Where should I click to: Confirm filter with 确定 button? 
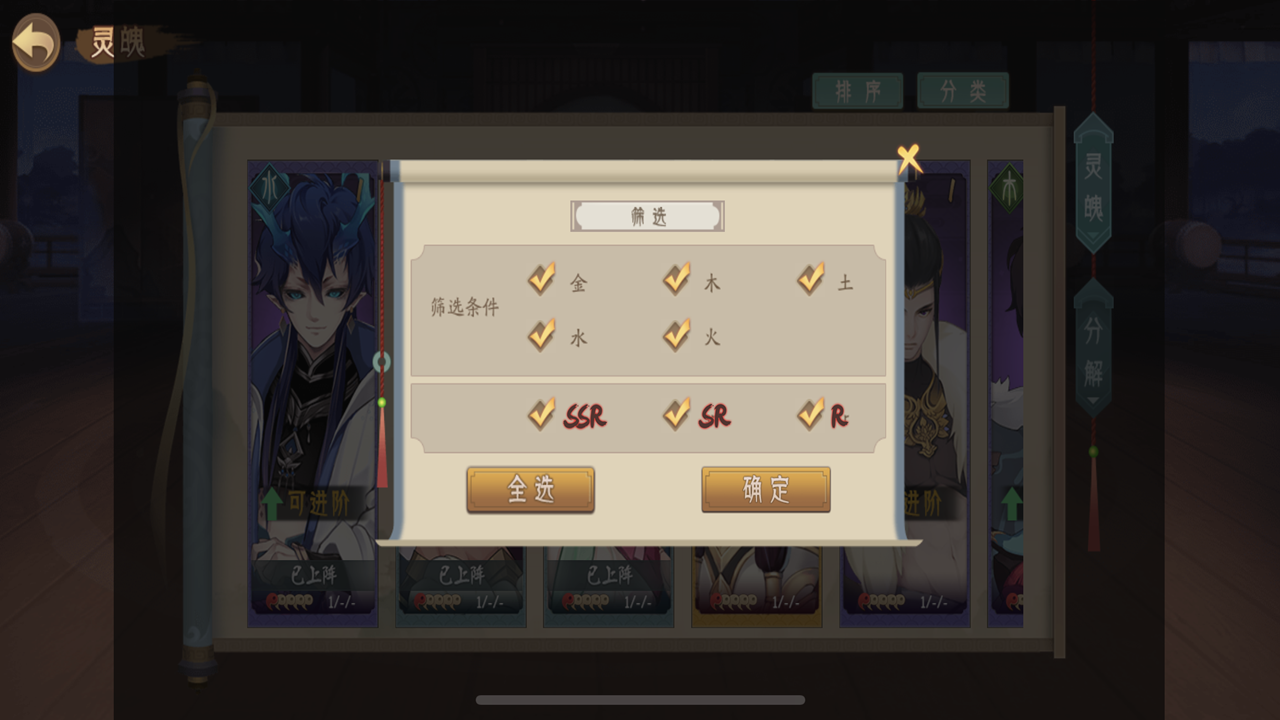coord(766,490)
